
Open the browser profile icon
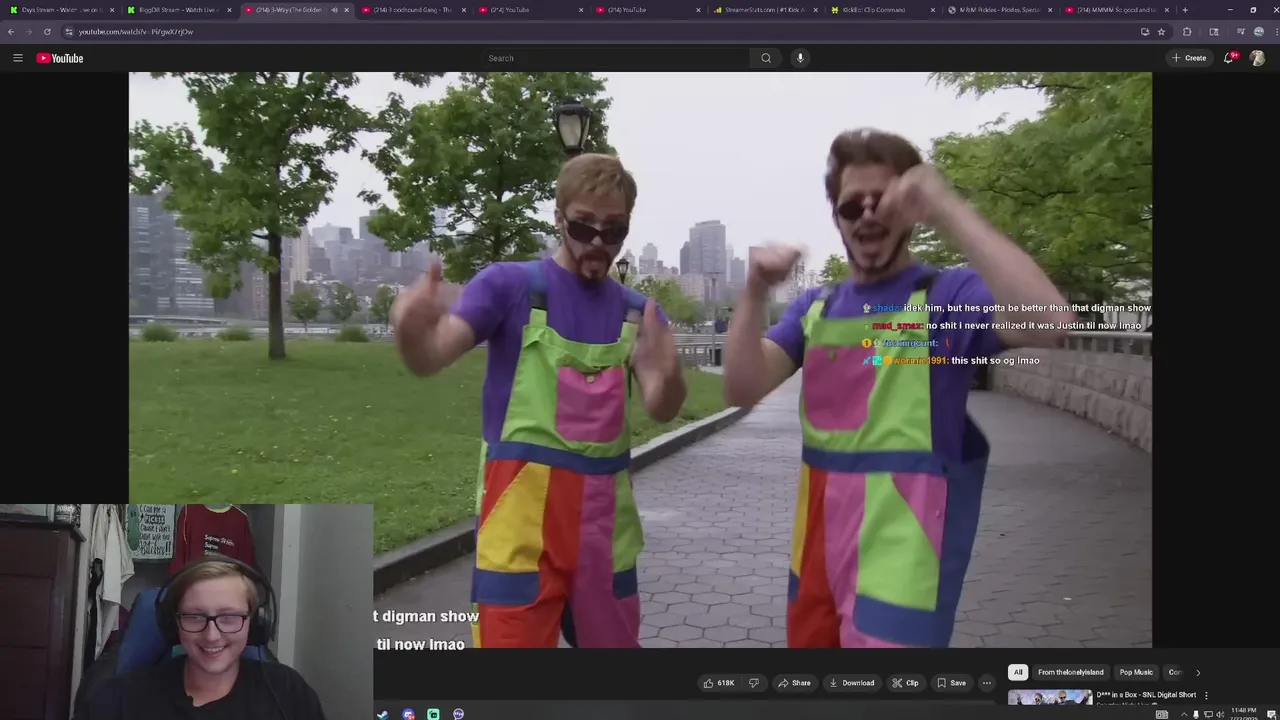1259,32
